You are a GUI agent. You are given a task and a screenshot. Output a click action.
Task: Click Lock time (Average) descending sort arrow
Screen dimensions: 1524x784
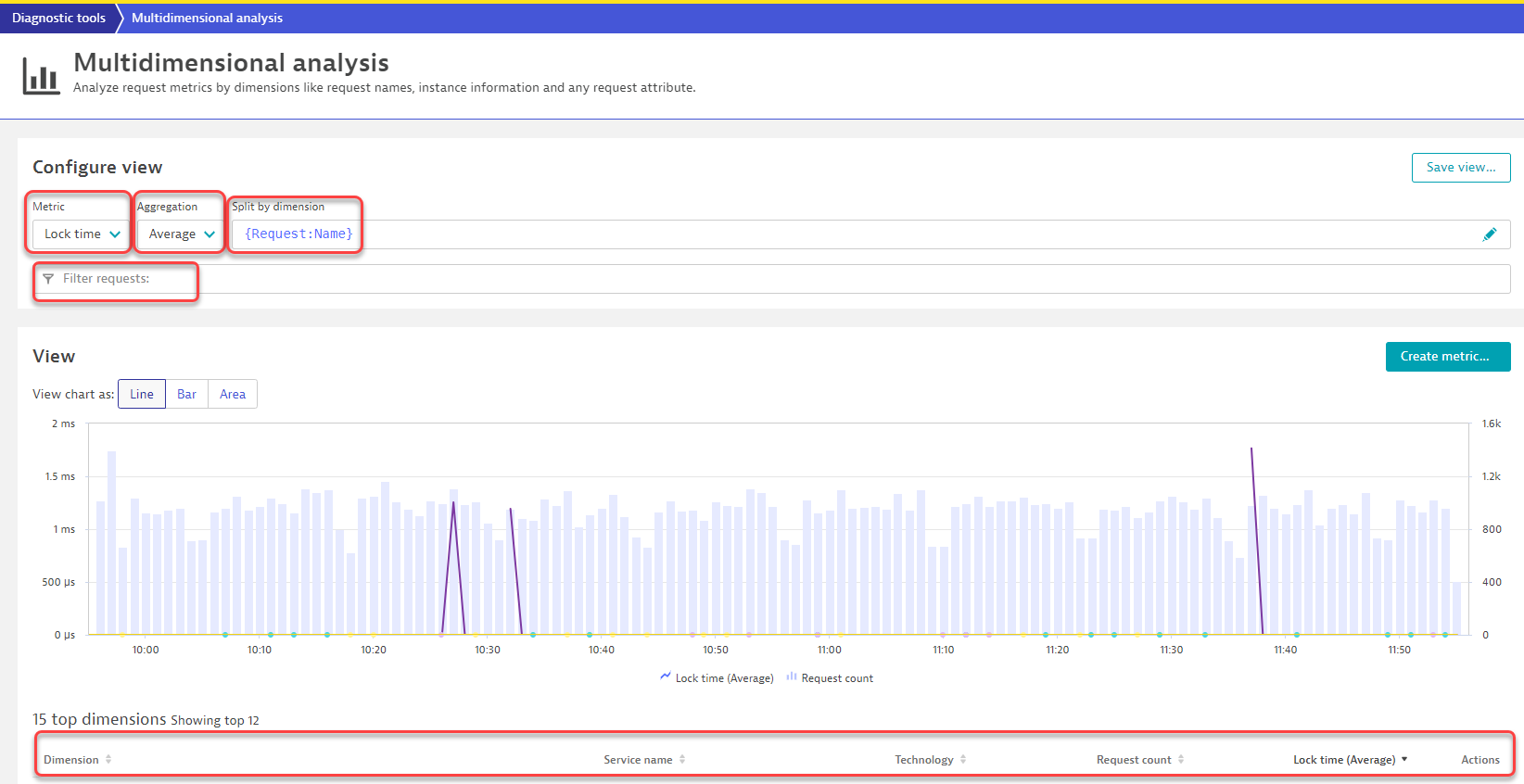[x=1404, y=759]
